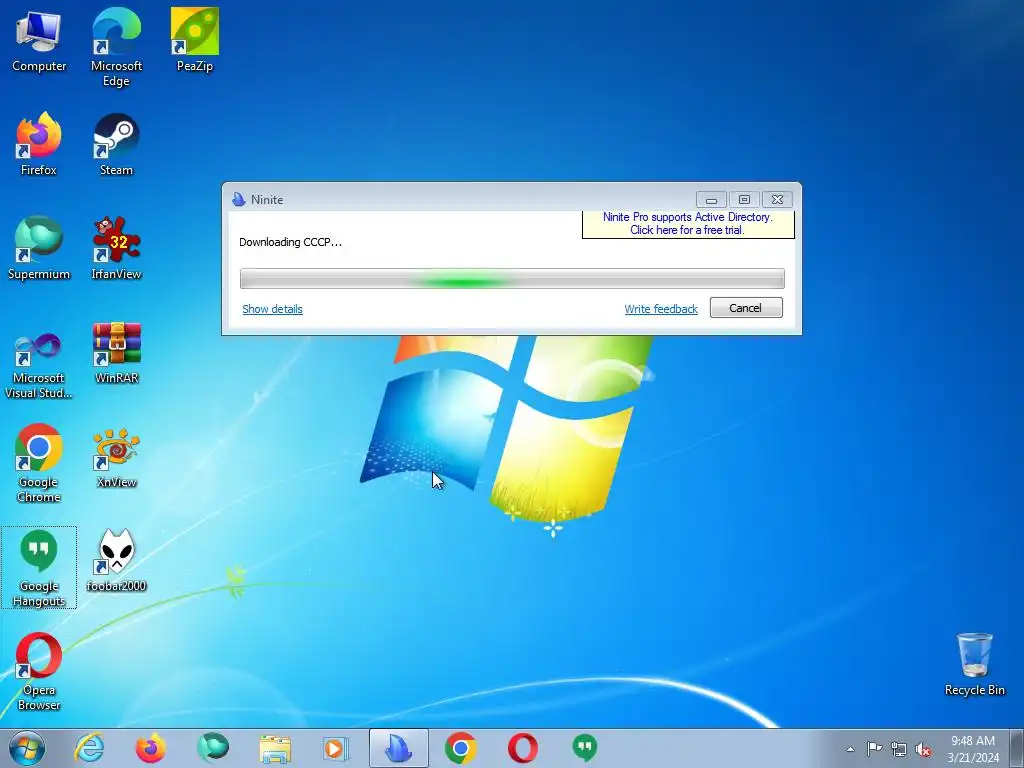Open Windows Explorer from the taskbar

pyautogui.click(x=275, y=748)
